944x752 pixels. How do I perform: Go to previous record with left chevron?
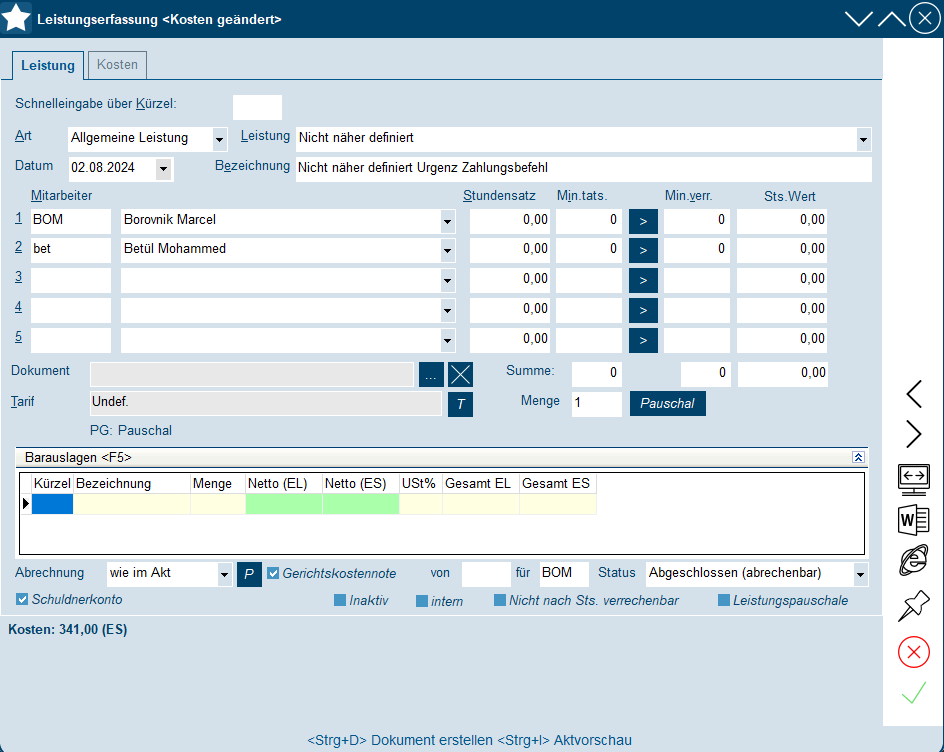[914, 394]
